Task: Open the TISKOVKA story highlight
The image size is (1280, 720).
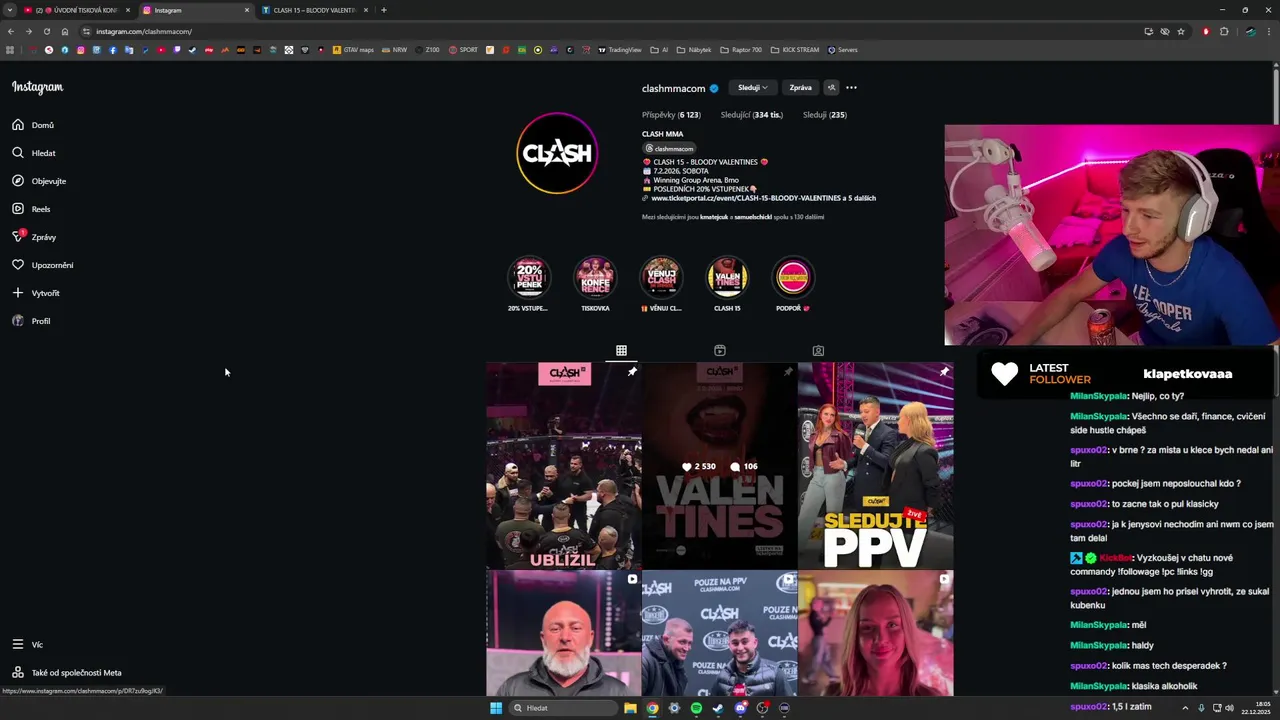Action: click(595, 278)
